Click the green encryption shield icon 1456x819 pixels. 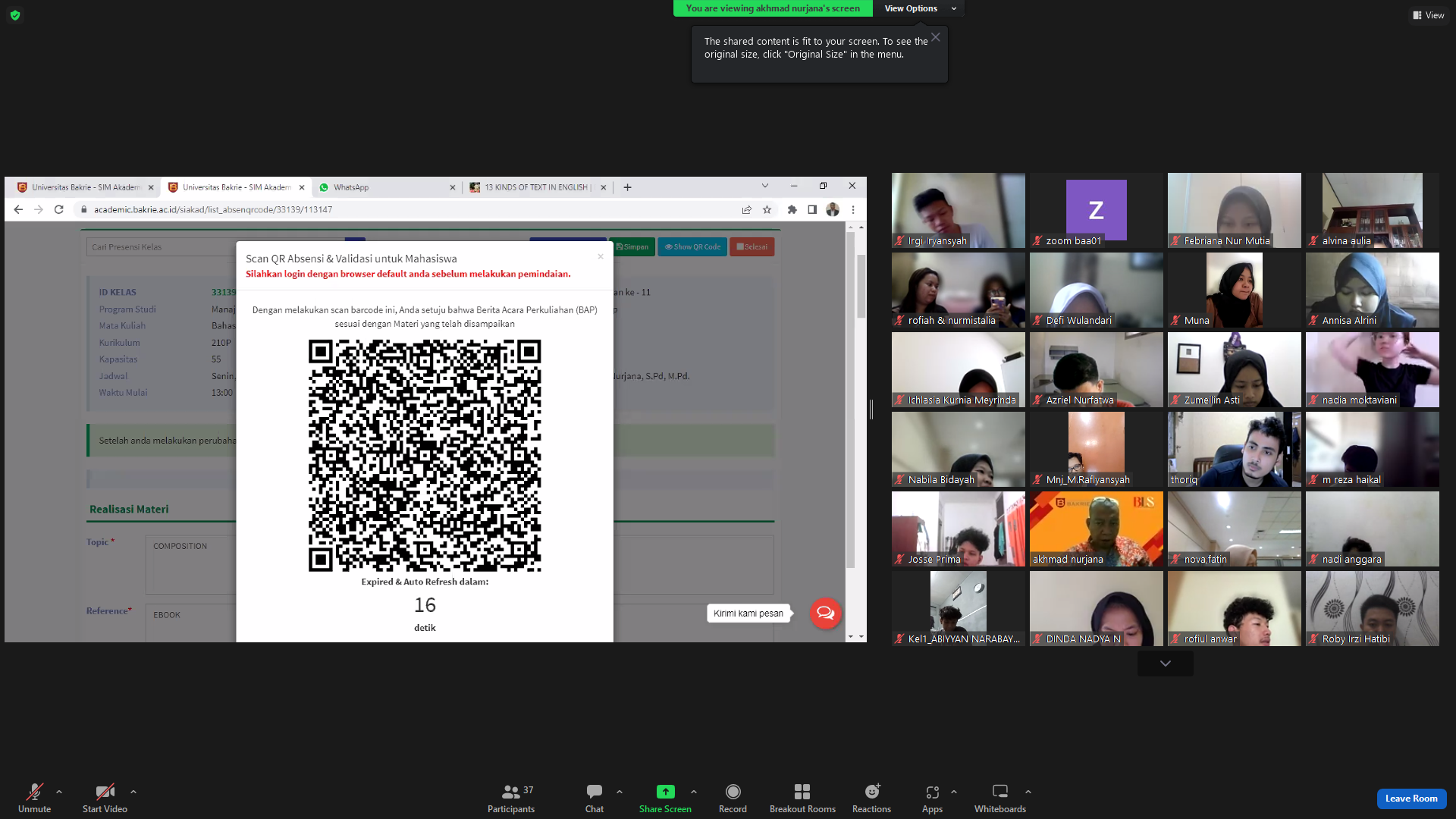pyautogui.click(x=15, y=15)
